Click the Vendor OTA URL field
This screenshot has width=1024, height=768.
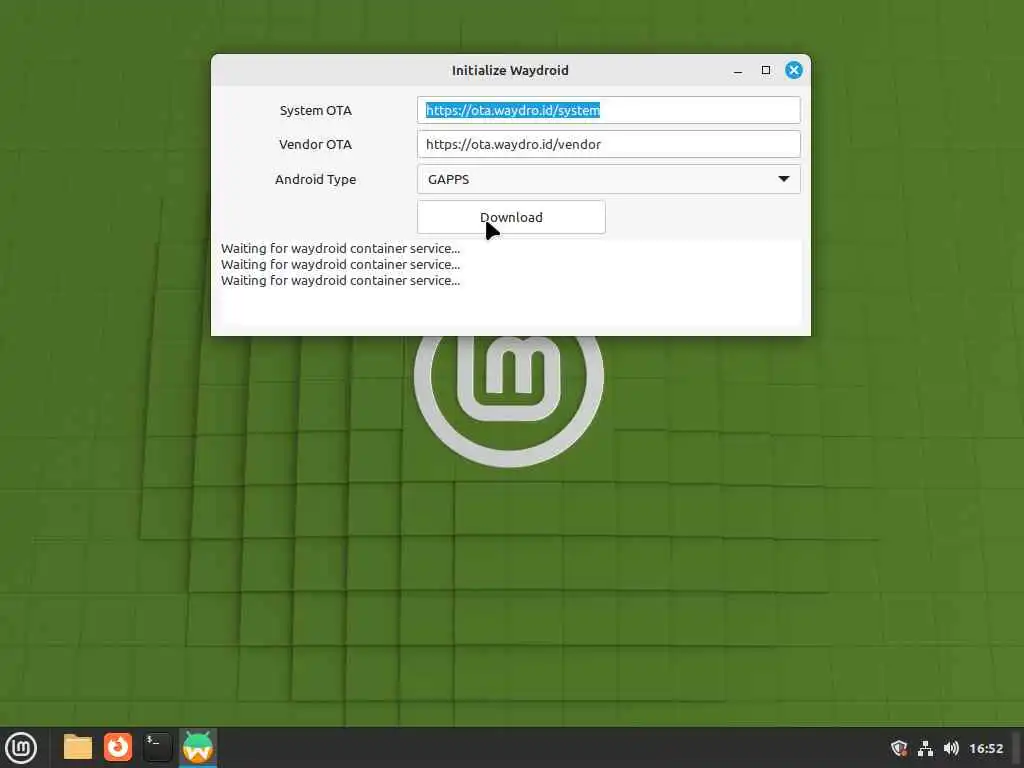(609, 144)
